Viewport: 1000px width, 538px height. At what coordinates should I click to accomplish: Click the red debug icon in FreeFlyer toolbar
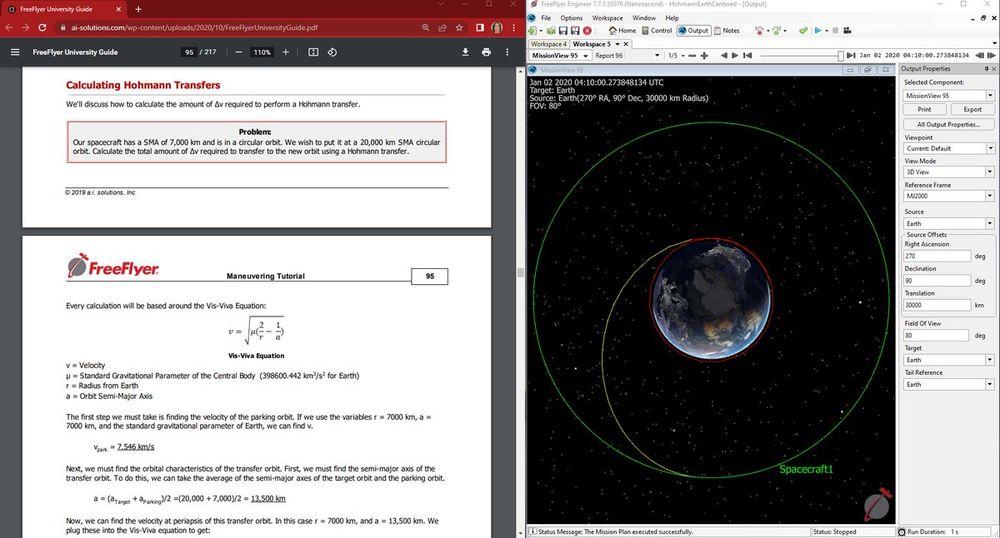point(760,31)
